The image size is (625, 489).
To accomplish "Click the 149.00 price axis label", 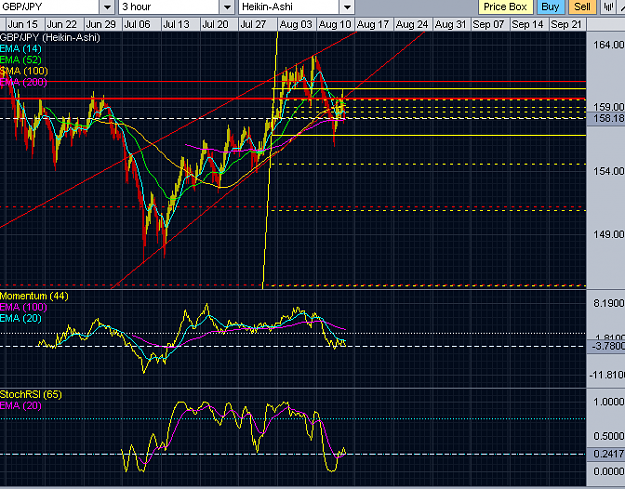I will point(609,234).
